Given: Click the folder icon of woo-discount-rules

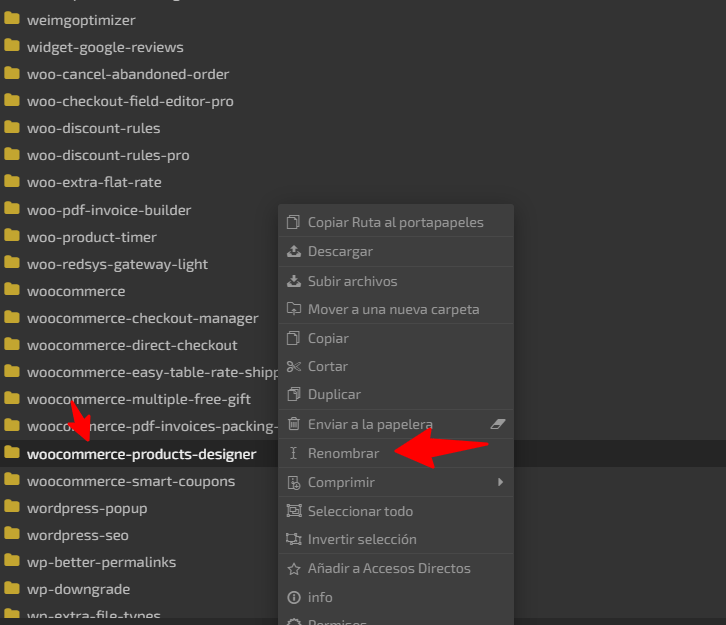Looking at the screenshot, I should 12,126.
